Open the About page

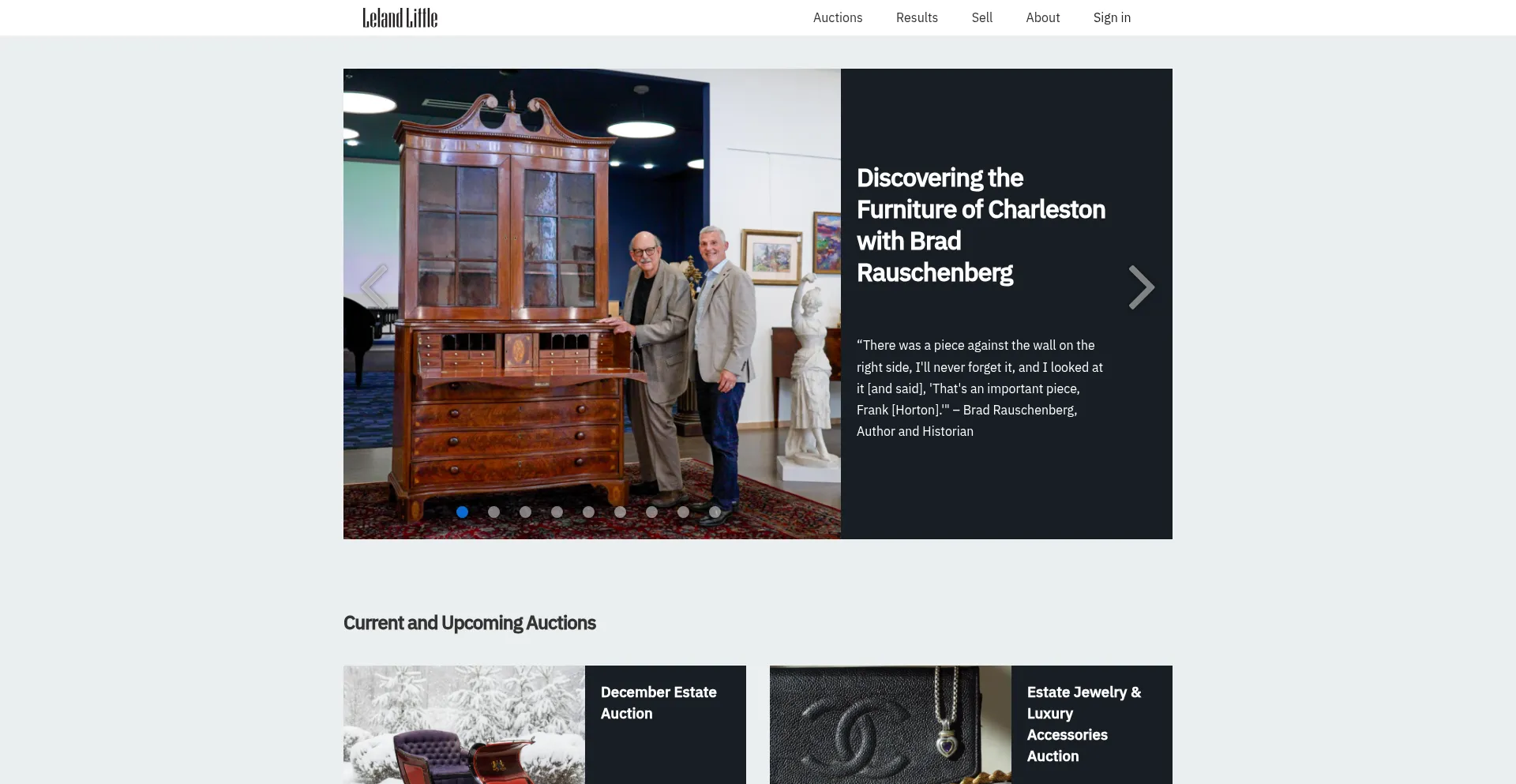[x=1042, y=17]
